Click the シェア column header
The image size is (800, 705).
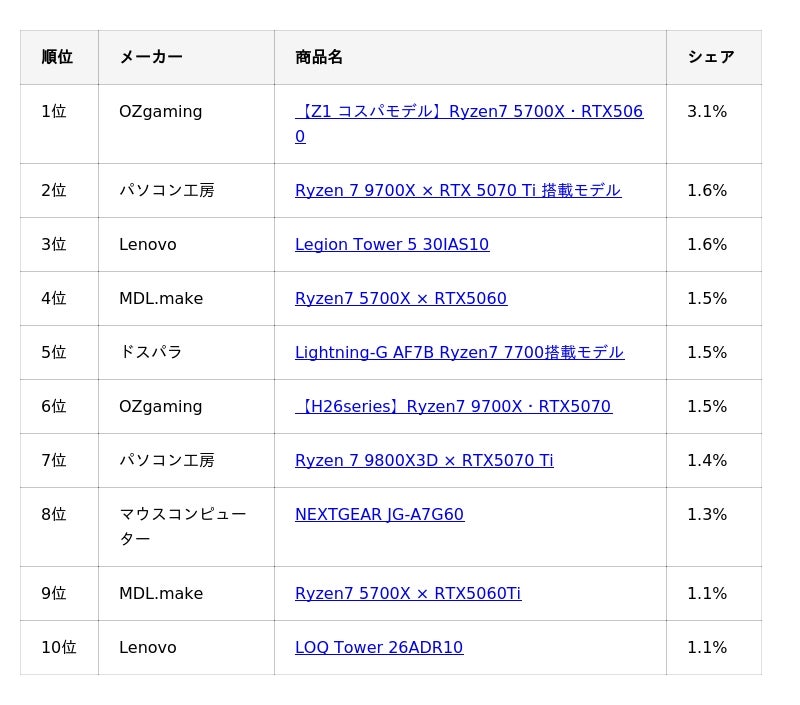tap(710, 57)
